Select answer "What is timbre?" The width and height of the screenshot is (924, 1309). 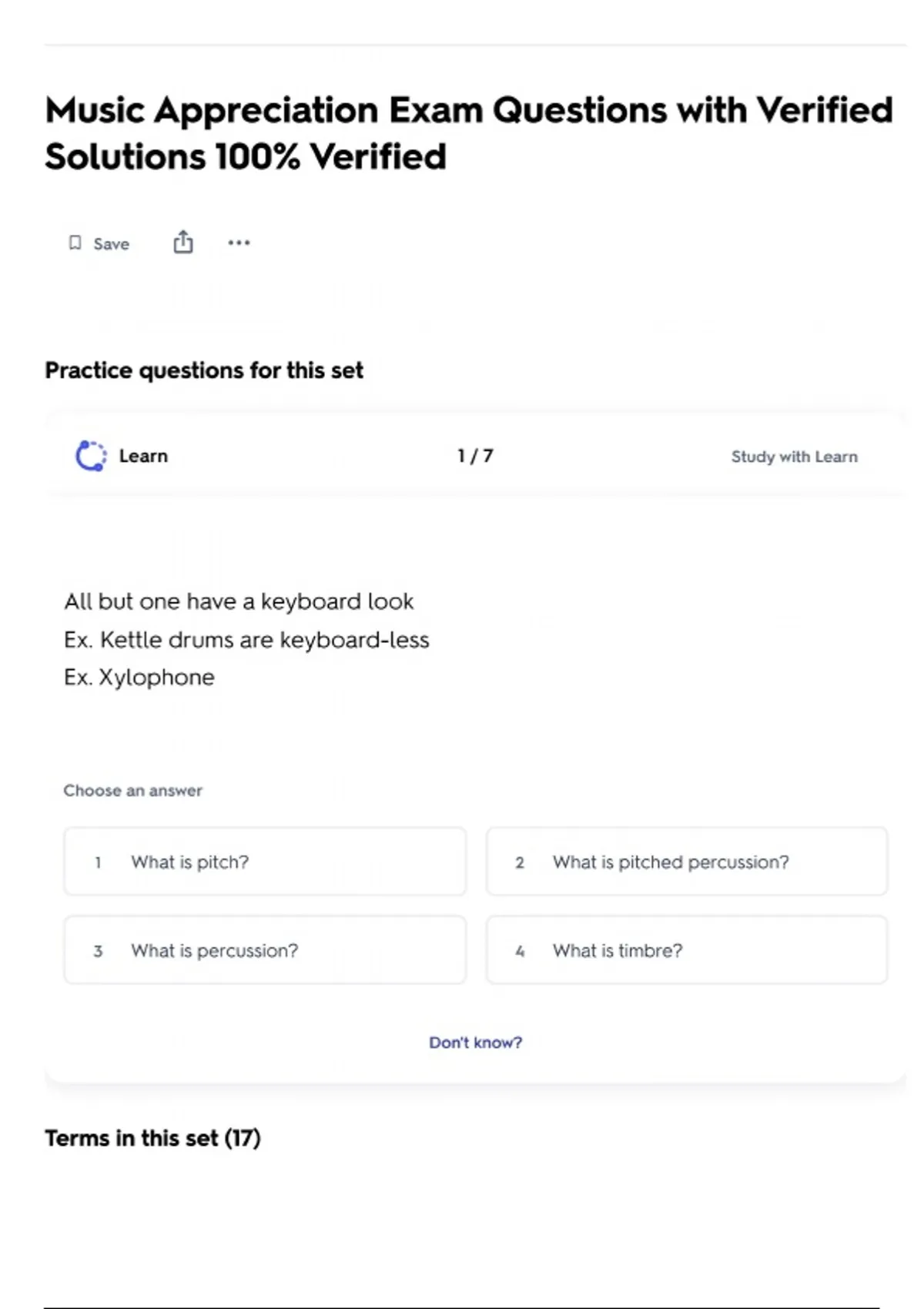pos(686,950)
